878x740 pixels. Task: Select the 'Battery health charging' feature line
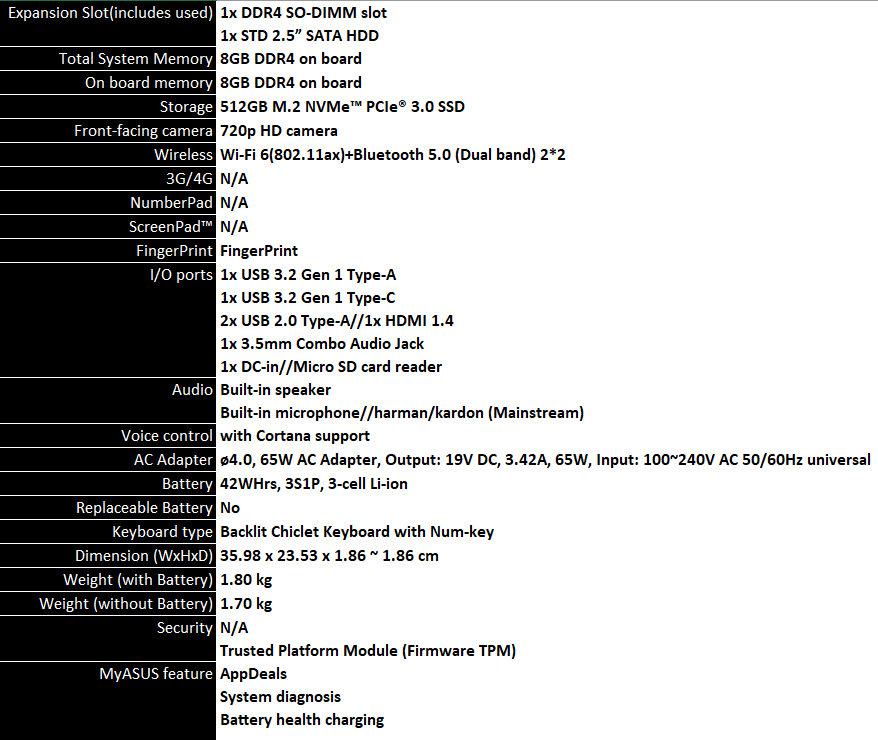[x=302, y=720]
